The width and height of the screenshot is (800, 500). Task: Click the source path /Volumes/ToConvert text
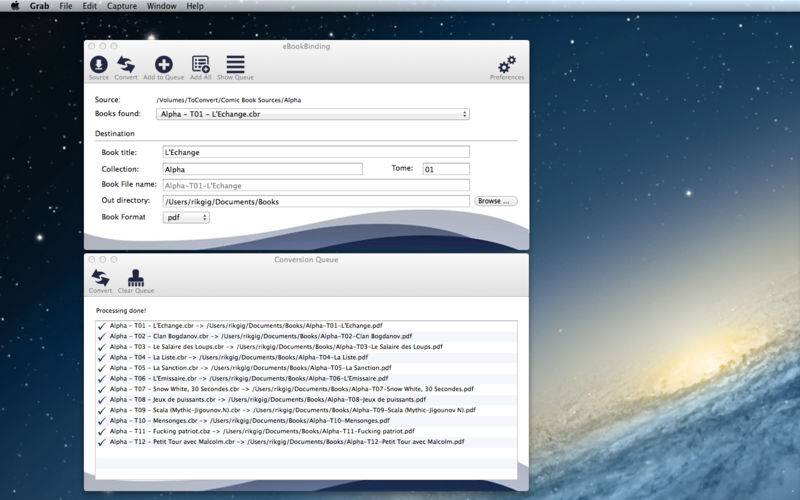(x=229, y=100)
